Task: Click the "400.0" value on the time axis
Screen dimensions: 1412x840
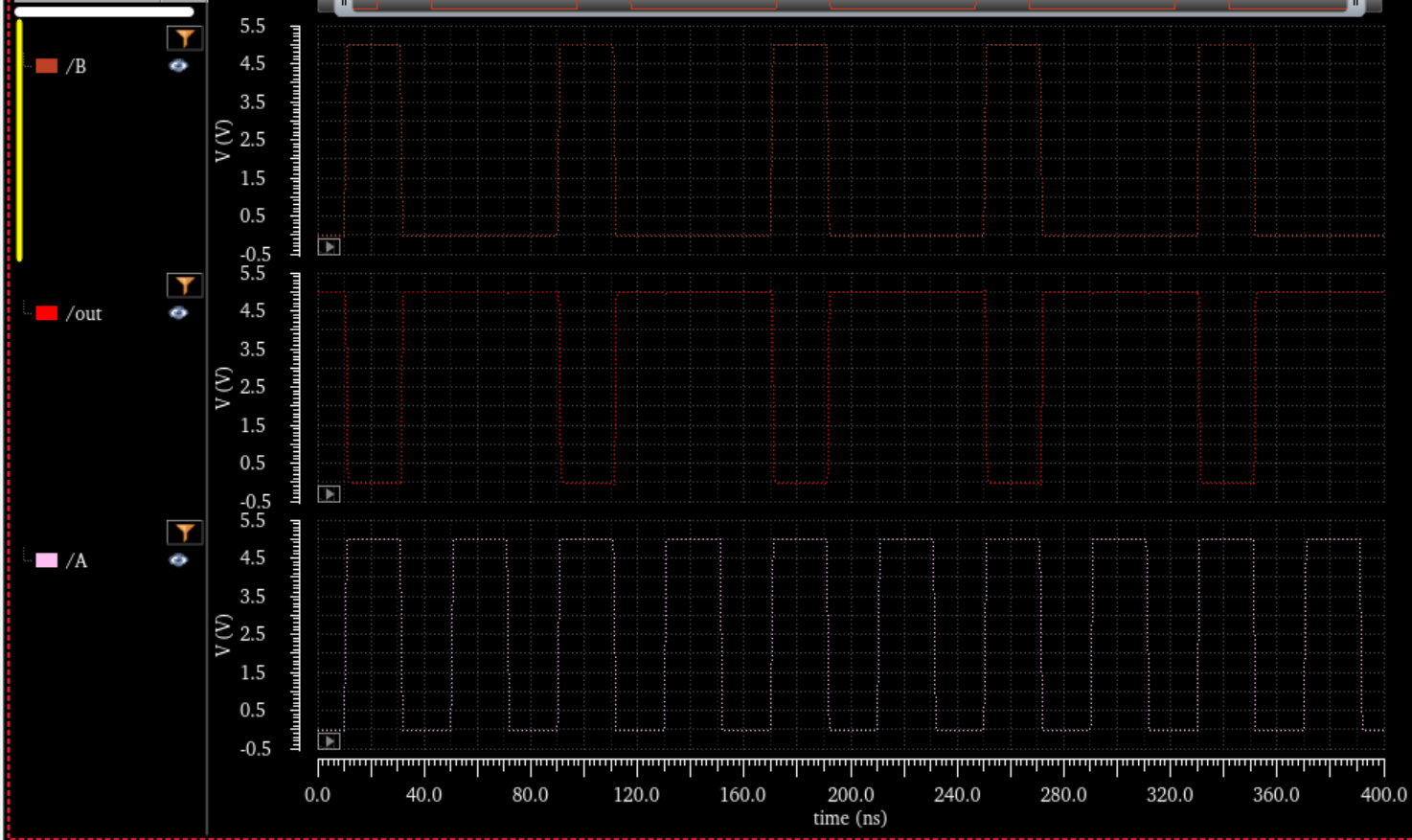Action: point(1384,795)
